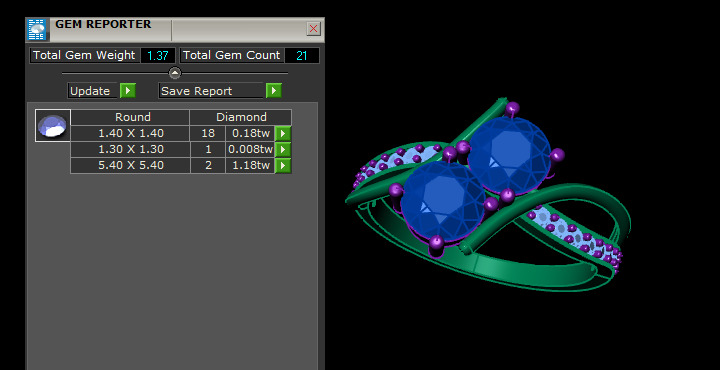This screenshot has height=370, width=720.
Task: Close the Gem Reporter window
Action: click(314, 29)
